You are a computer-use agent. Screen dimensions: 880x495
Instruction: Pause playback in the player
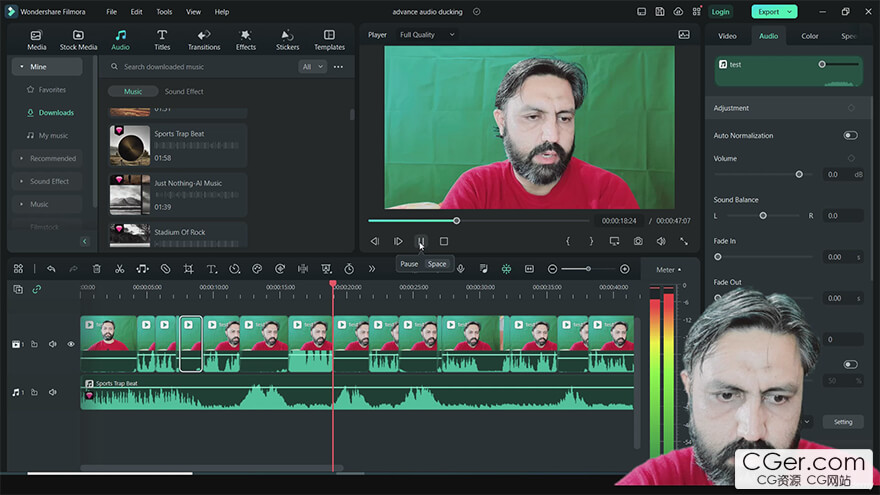(x=421, y=241)
